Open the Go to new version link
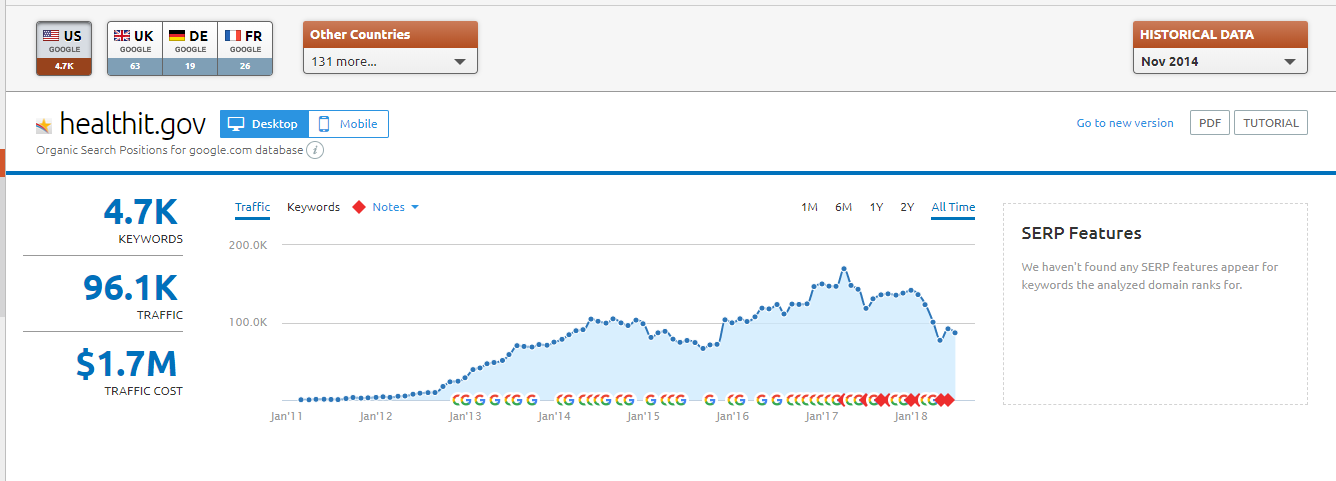This screenshot has width=1336, height=481. (1125, 123)
